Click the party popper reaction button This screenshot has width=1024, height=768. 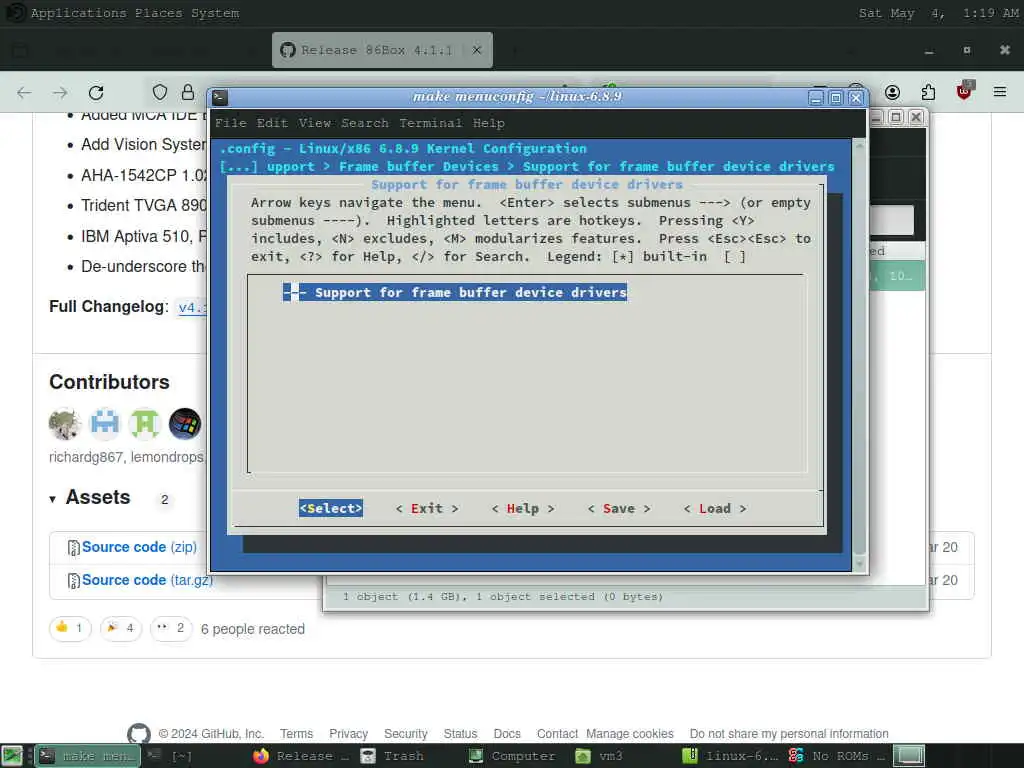[121, 628]
